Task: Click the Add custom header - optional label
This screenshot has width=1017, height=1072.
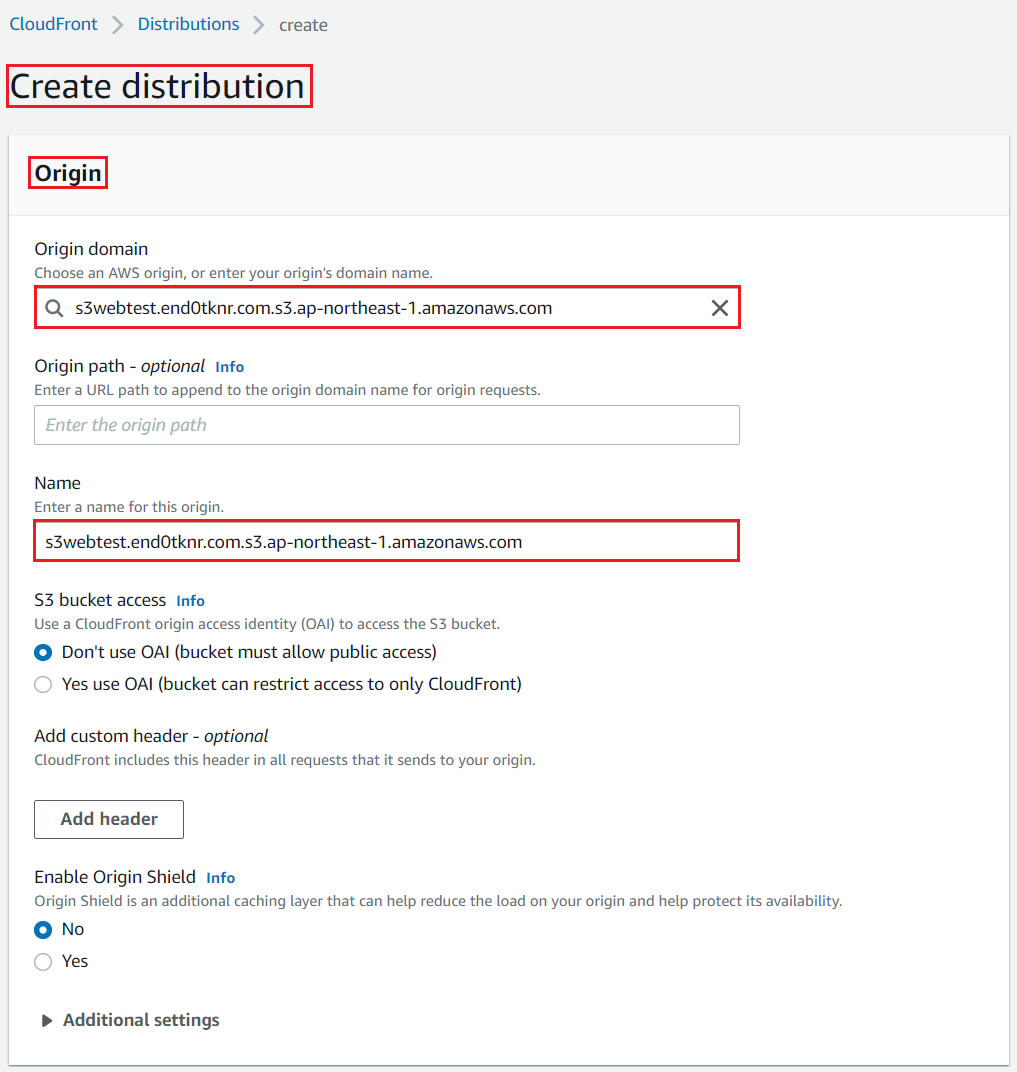Action: pos(151,736)
